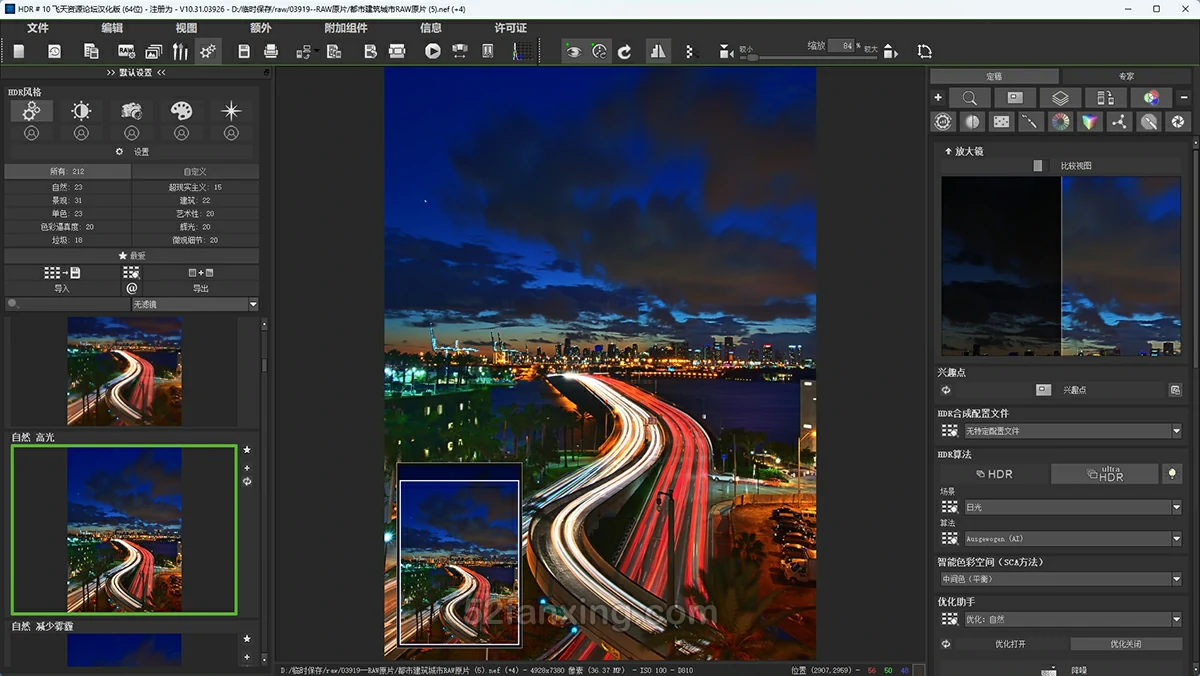Open the 算法 Ausgewogen (AI) dropdown
The height and width of the screenshot is (676, 1200).
pyautogui.click(x=1073, y=539)
